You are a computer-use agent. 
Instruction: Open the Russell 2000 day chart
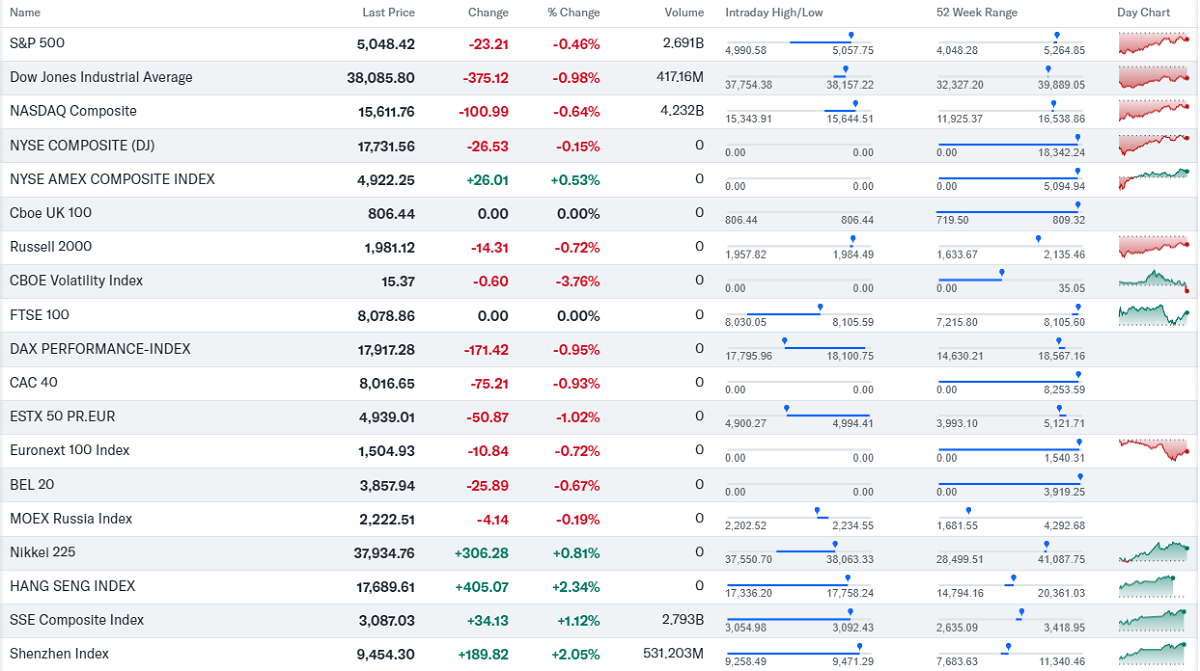pos(1154,247)
